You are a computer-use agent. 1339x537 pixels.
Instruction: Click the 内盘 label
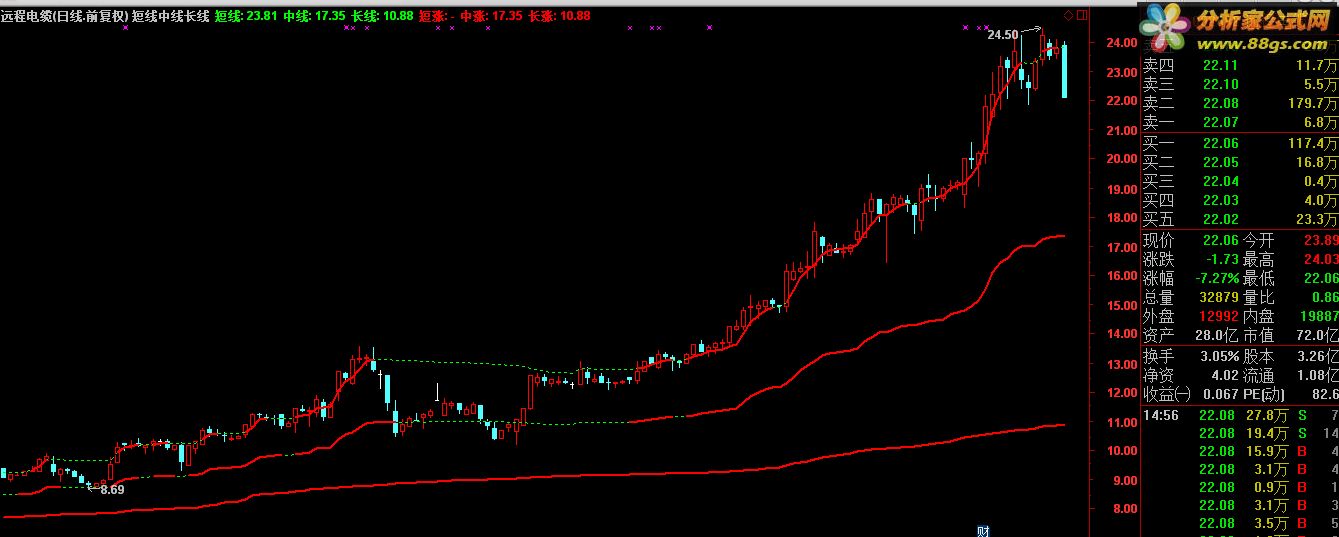click(1259, 316)
